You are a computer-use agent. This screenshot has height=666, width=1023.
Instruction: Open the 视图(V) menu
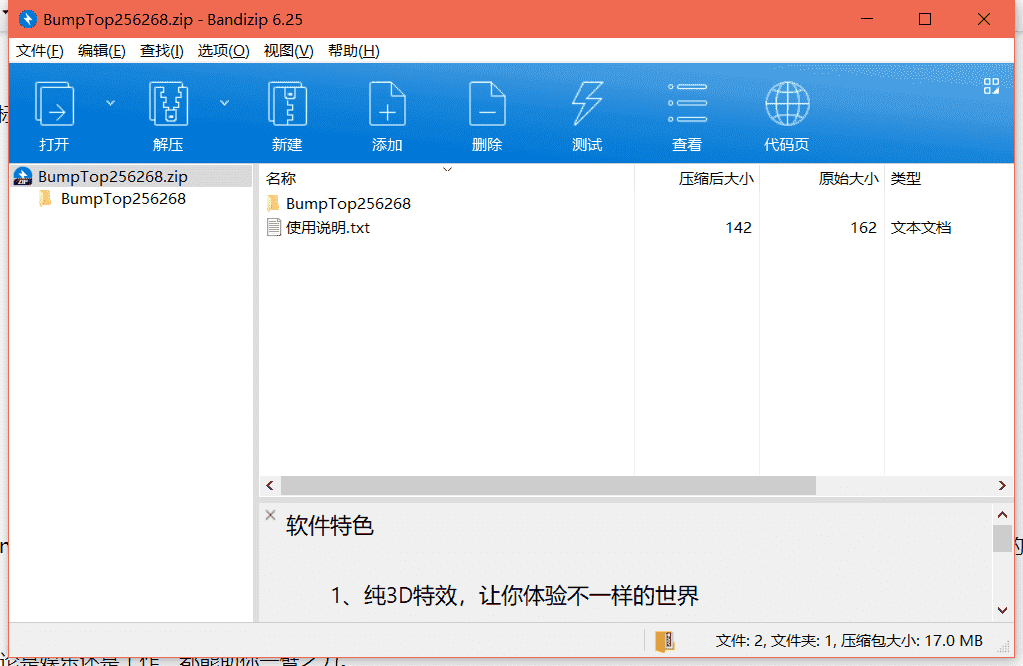pyautogui.click(x=288, y=51)
